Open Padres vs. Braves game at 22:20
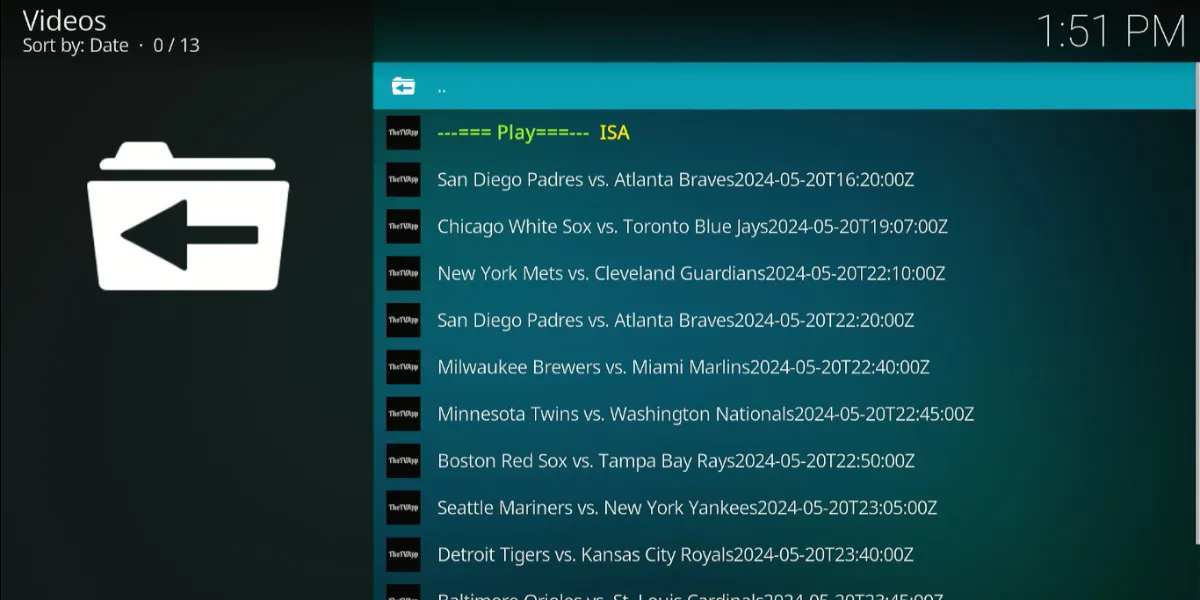 pos(675,320)
